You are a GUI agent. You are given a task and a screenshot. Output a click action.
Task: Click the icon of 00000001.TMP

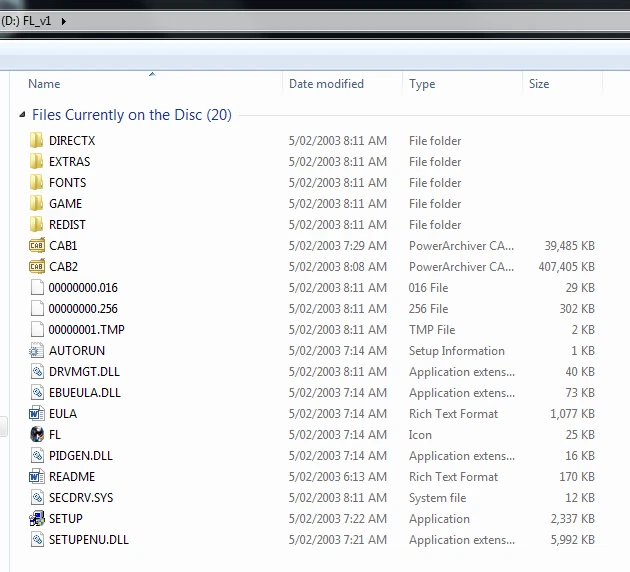point(37,329)
